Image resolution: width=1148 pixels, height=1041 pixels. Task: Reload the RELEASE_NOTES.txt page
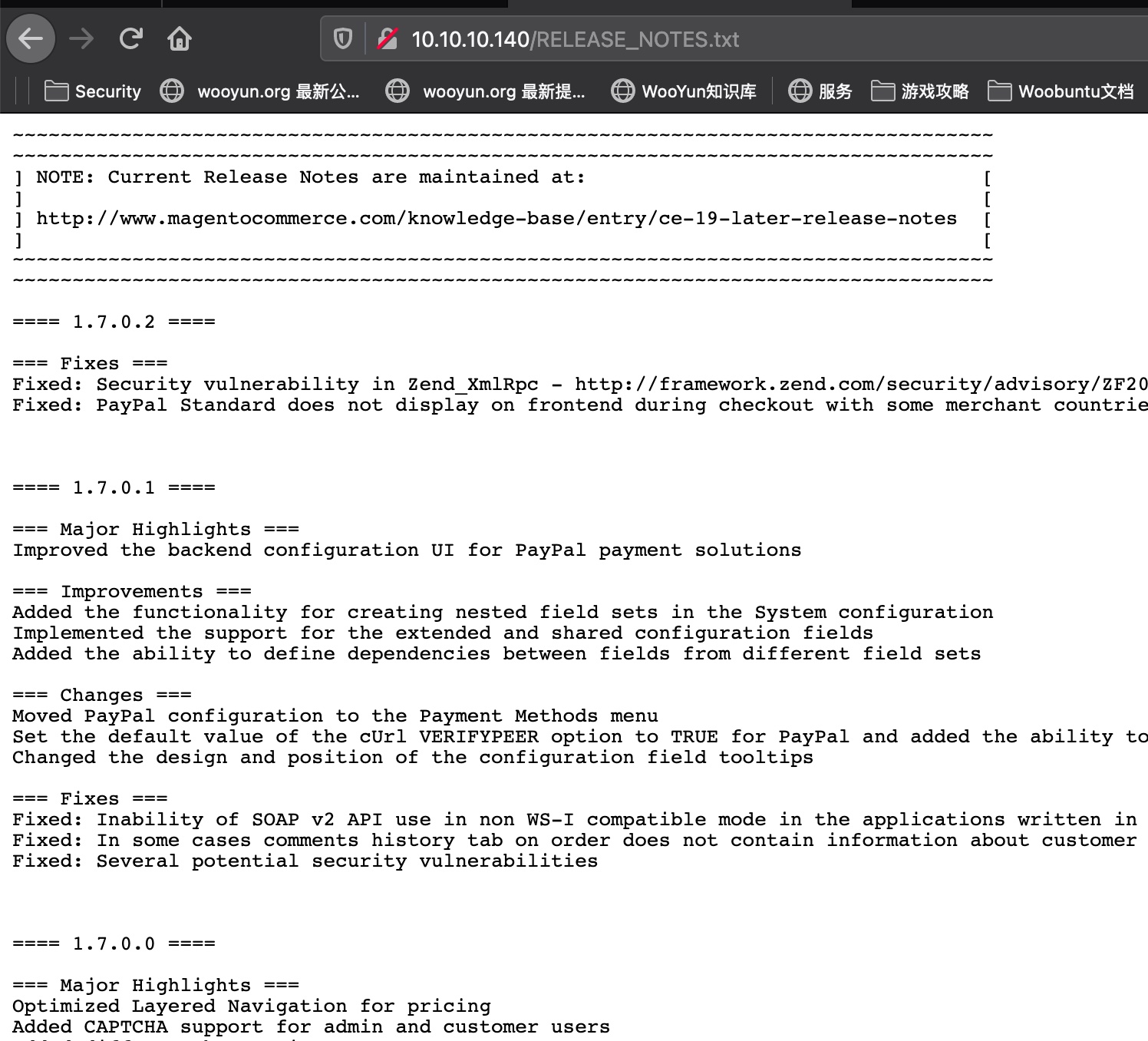click(x=131, y=38)
